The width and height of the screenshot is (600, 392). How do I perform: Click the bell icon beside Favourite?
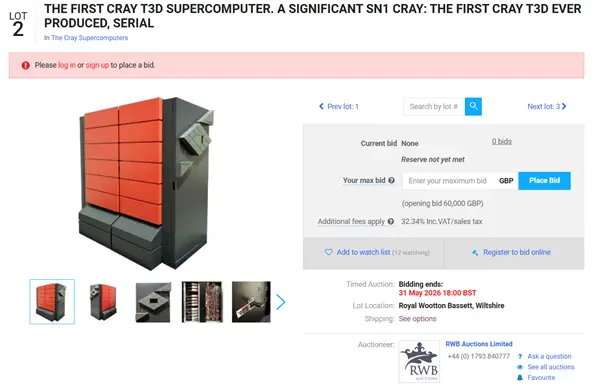point(520,378)
